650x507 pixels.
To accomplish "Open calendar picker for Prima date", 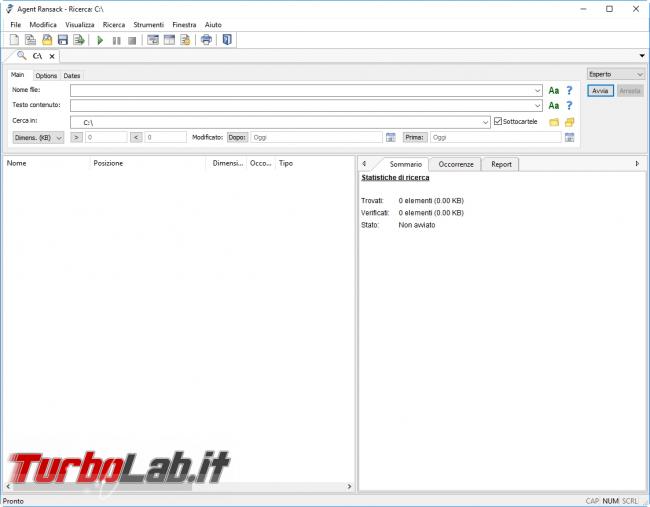I will coord(570,137).
